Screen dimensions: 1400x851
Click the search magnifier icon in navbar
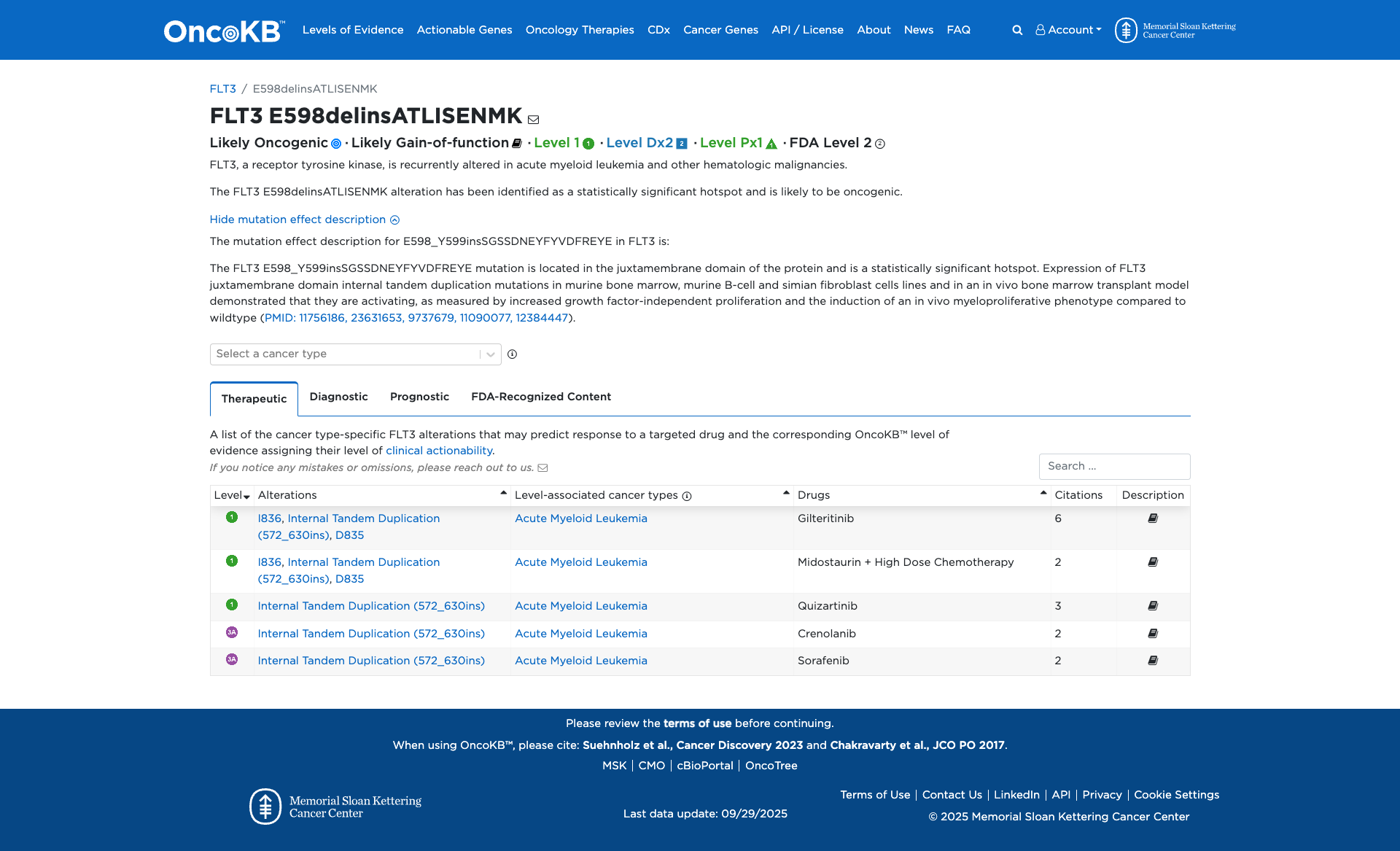[x=1017, y=30]
